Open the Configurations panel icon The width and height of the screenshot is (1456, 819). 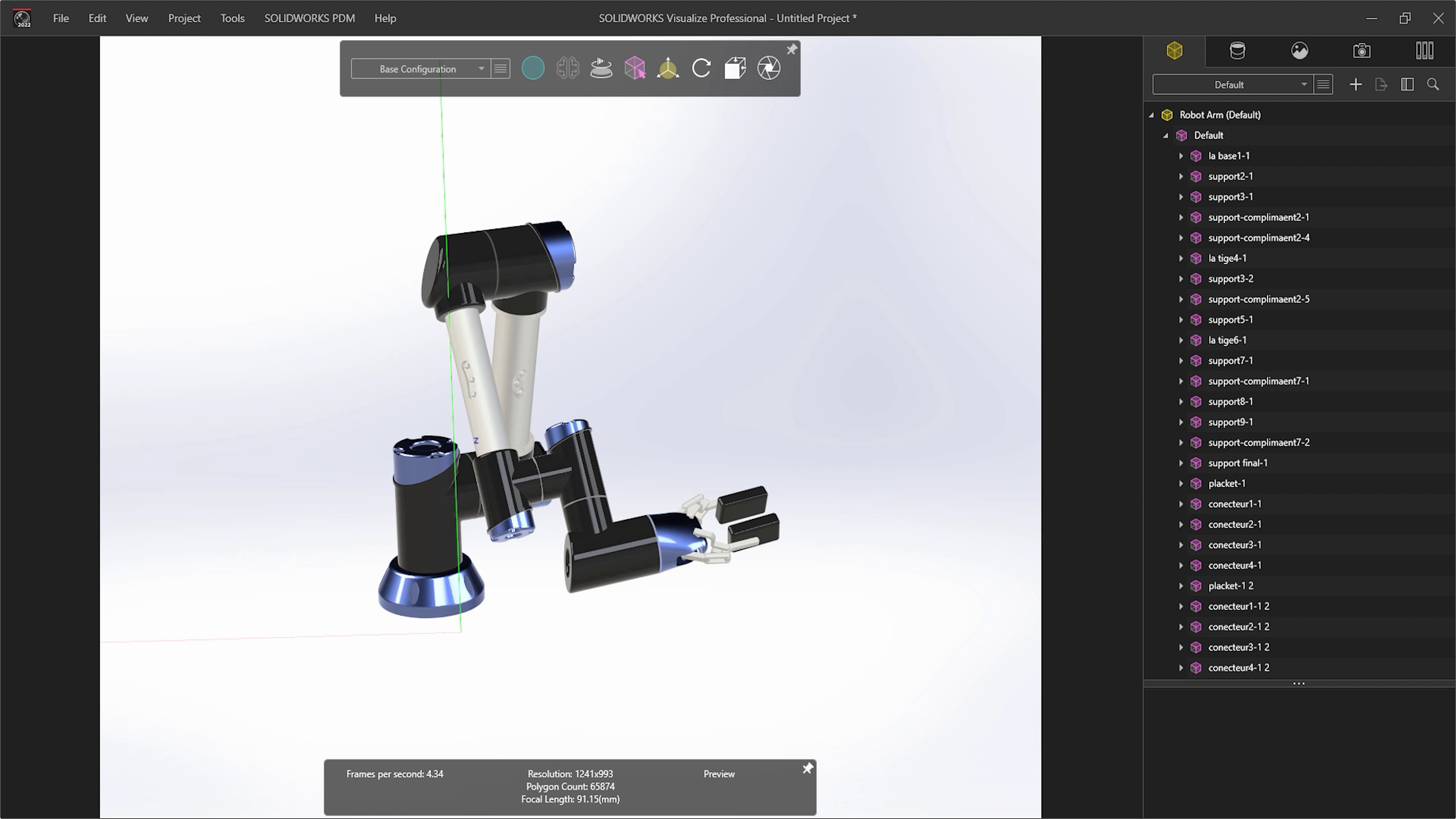1425,50
